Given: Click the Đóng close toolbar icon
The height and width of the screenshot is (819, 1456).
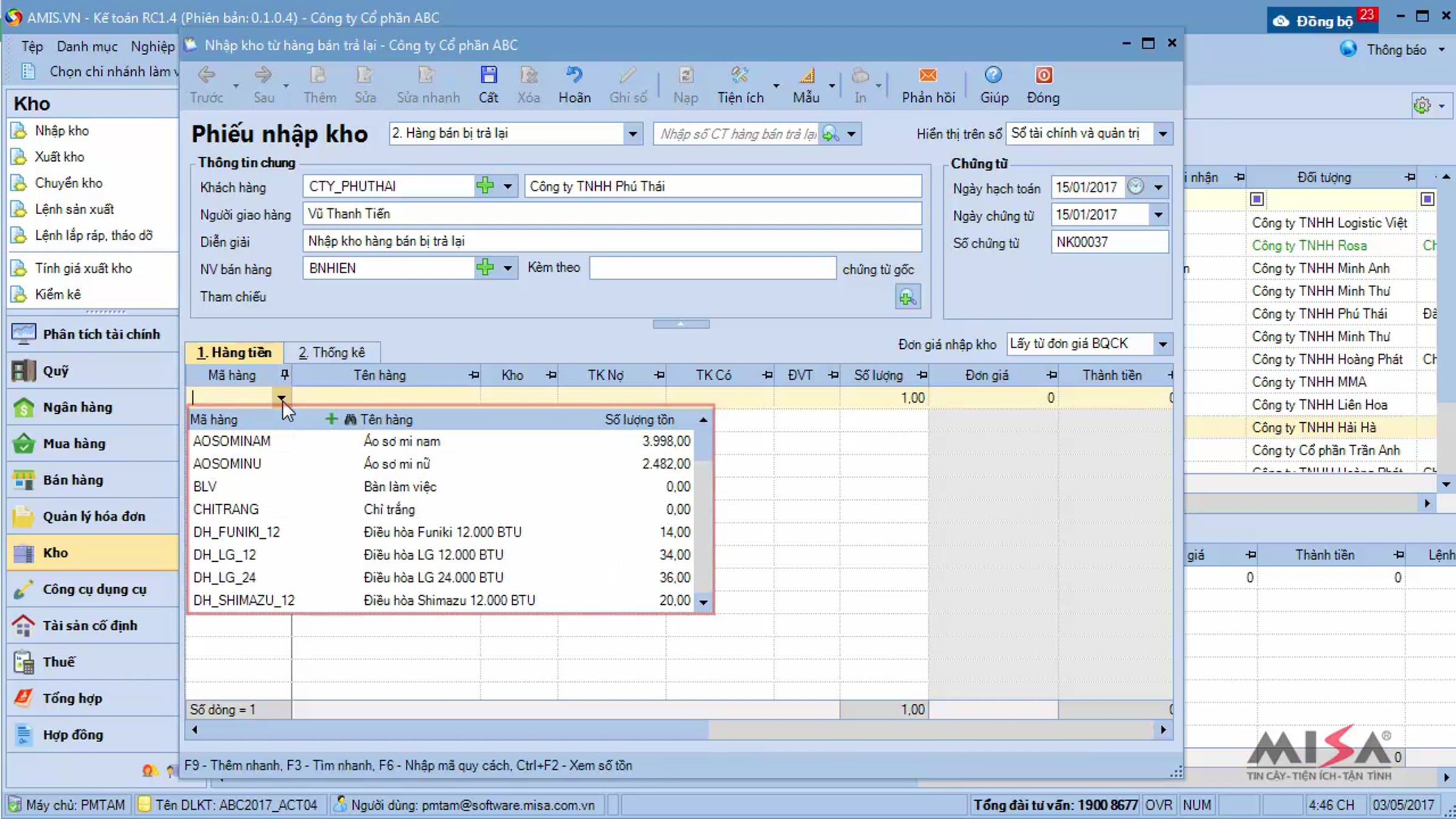Looking at the screenshot, I should tap(1043, 75).
